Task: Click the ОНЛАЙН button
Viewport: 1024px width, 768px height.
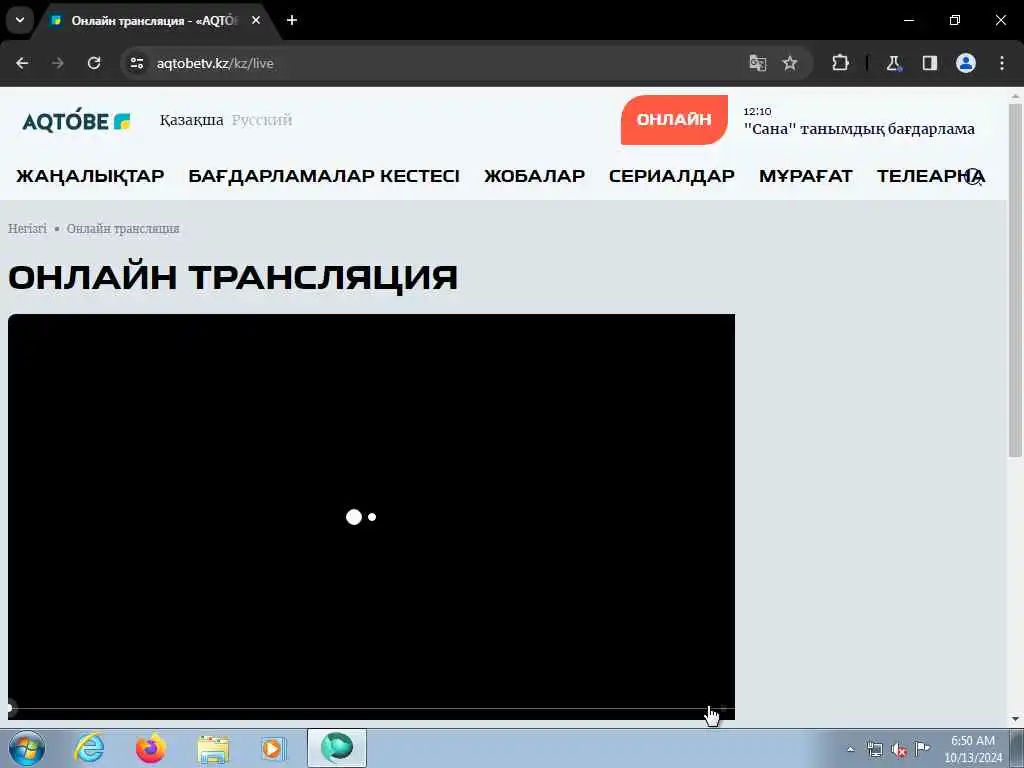Action: 674,120
